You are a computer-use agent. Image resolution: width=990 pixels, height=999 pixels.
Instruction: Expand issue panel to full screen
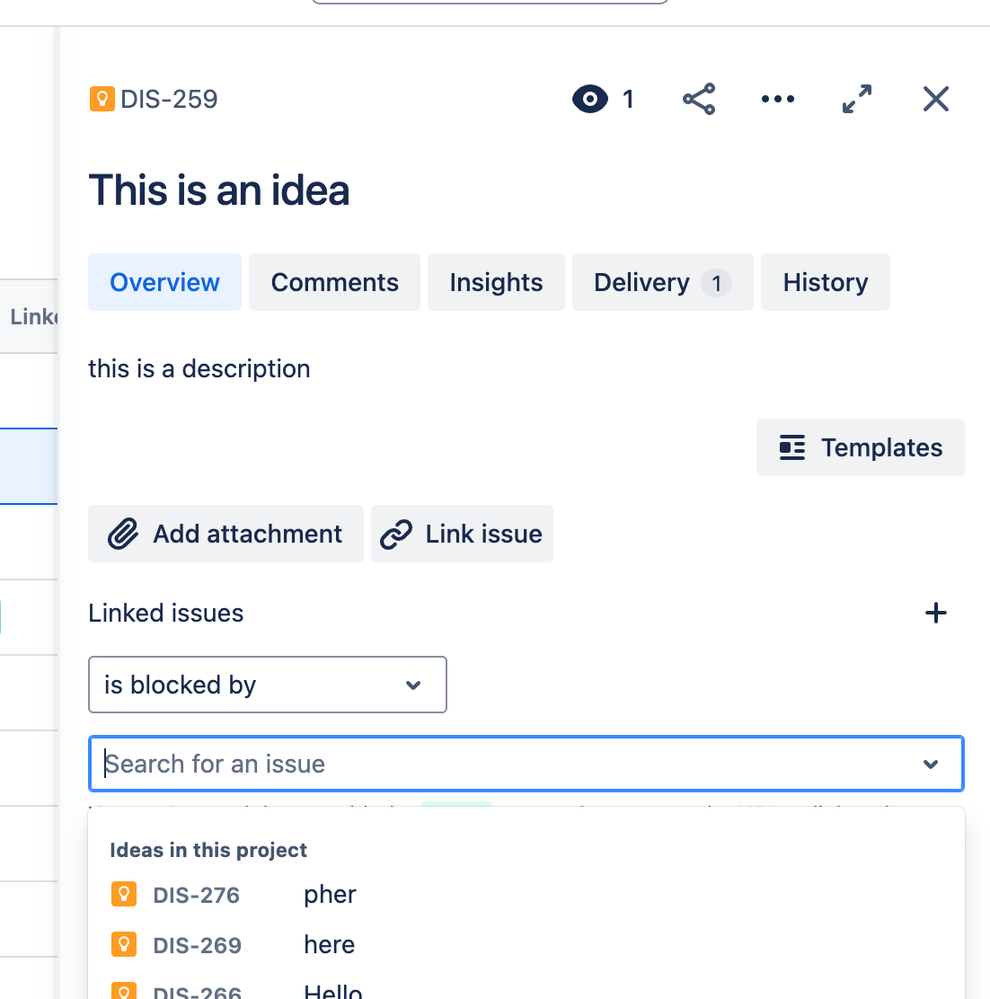point(857,99)
